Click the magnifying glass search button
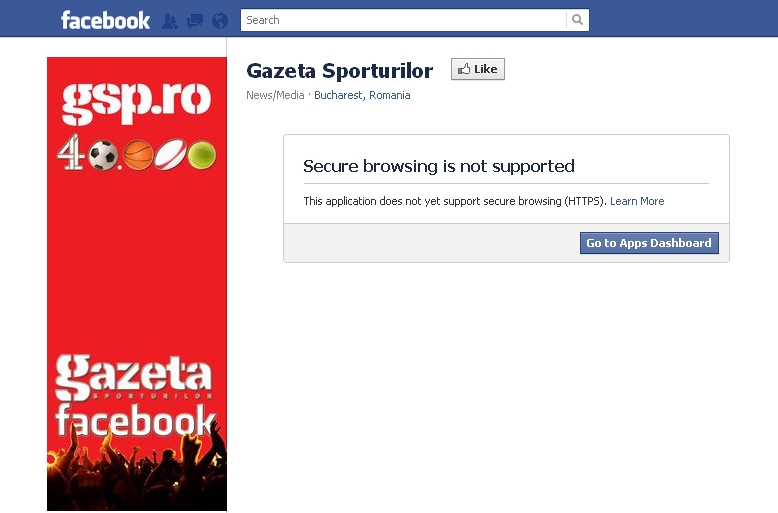 pos(577,20)
